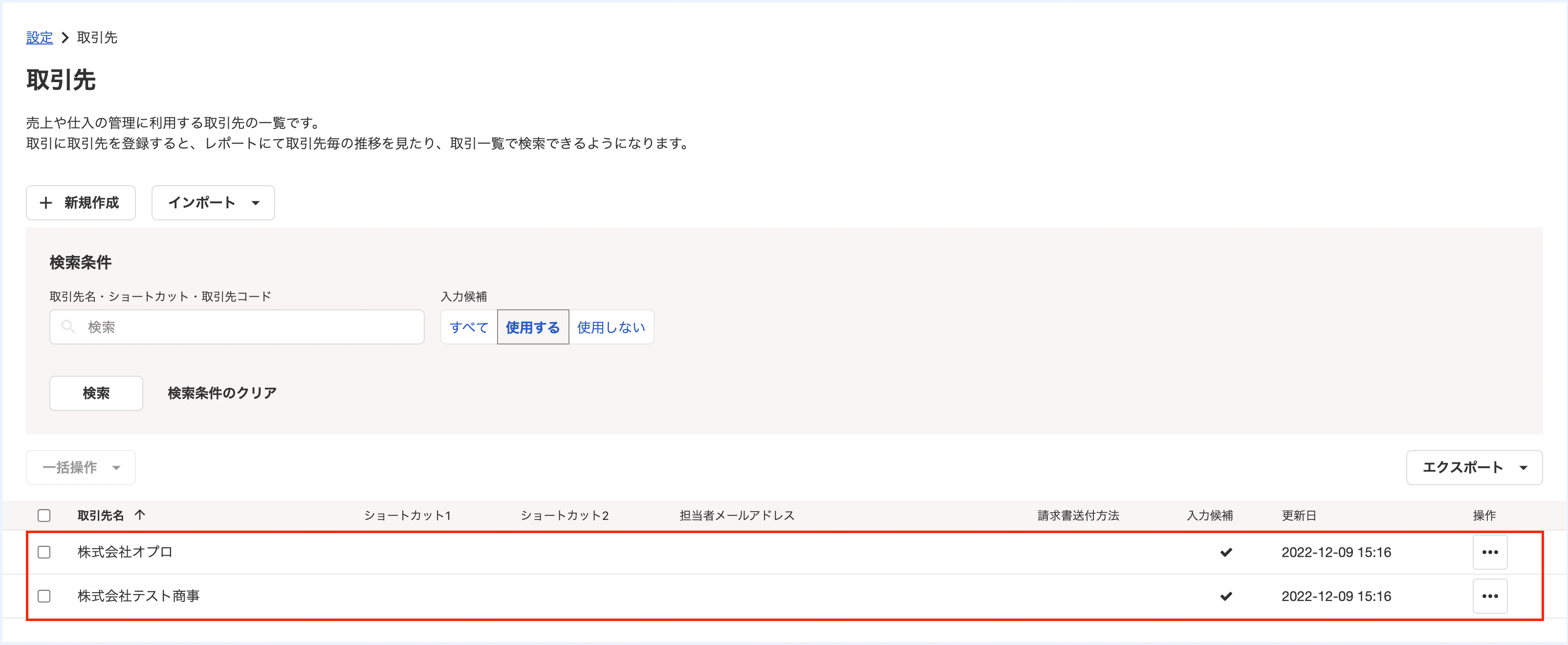
Task: Open the エクスポート dropdown
Action: point(1474,467)
